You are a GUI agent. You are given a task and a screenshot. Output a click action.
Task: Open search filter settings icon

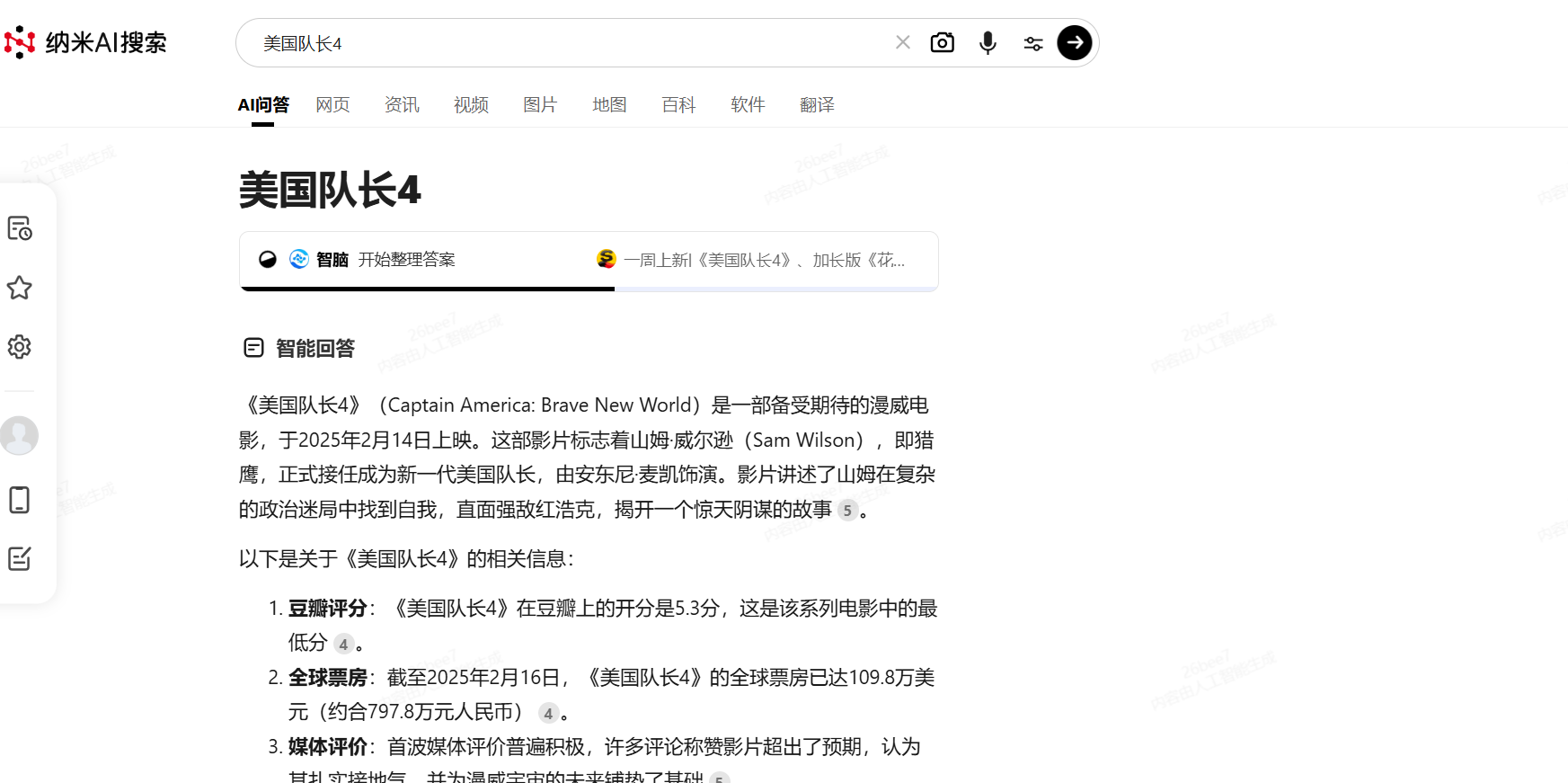[1033, 43]
